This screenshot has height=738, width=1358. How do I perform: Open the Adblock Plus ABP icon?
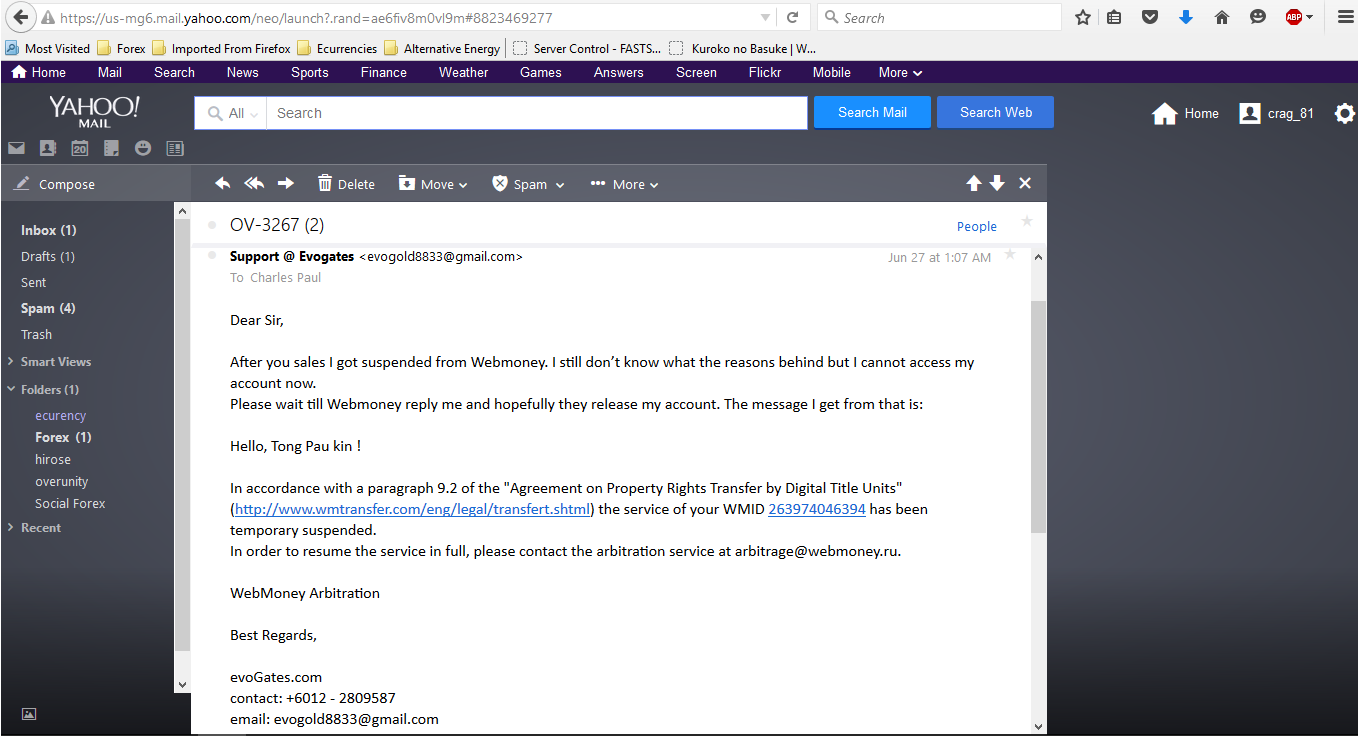pos(1294,17)
